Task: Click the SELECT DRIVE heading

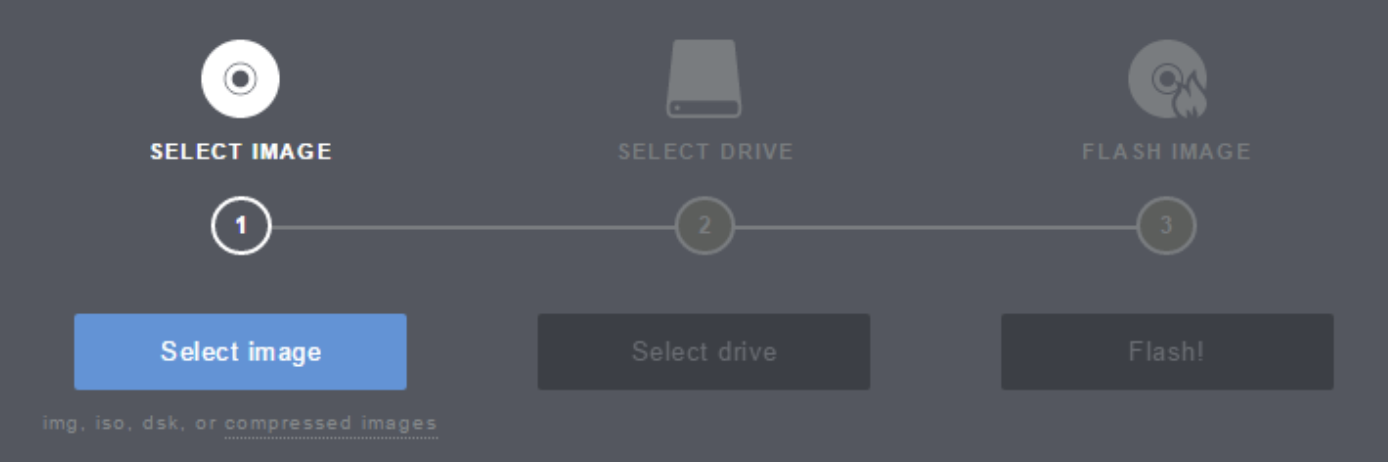Action: (705, 152)
